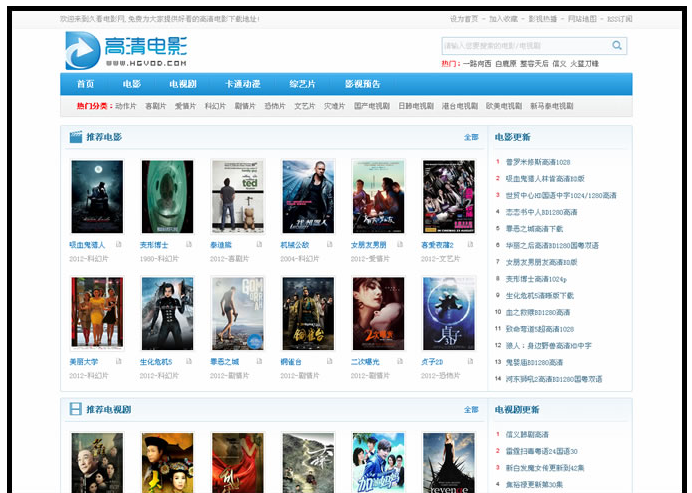Click 全部 link in 推荐电视剧 section
The image size is (692, 493).
[471, 410]
